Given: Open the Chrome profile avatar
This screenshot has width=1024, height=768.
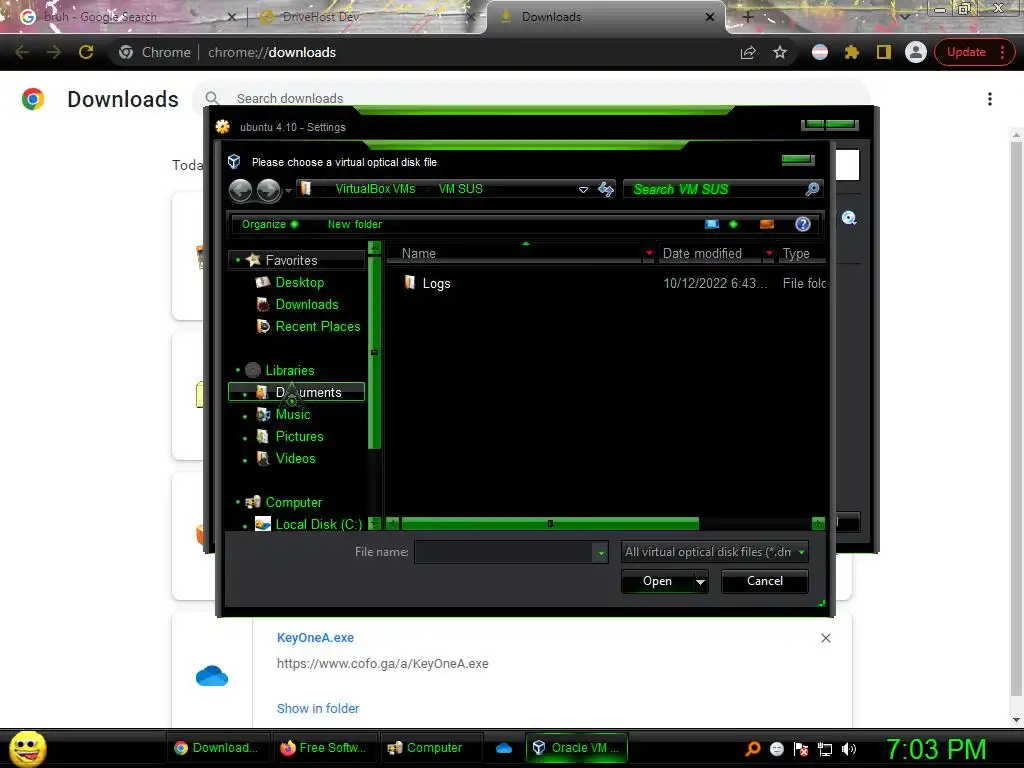Looking at the screenshot, I should [916, 52].
